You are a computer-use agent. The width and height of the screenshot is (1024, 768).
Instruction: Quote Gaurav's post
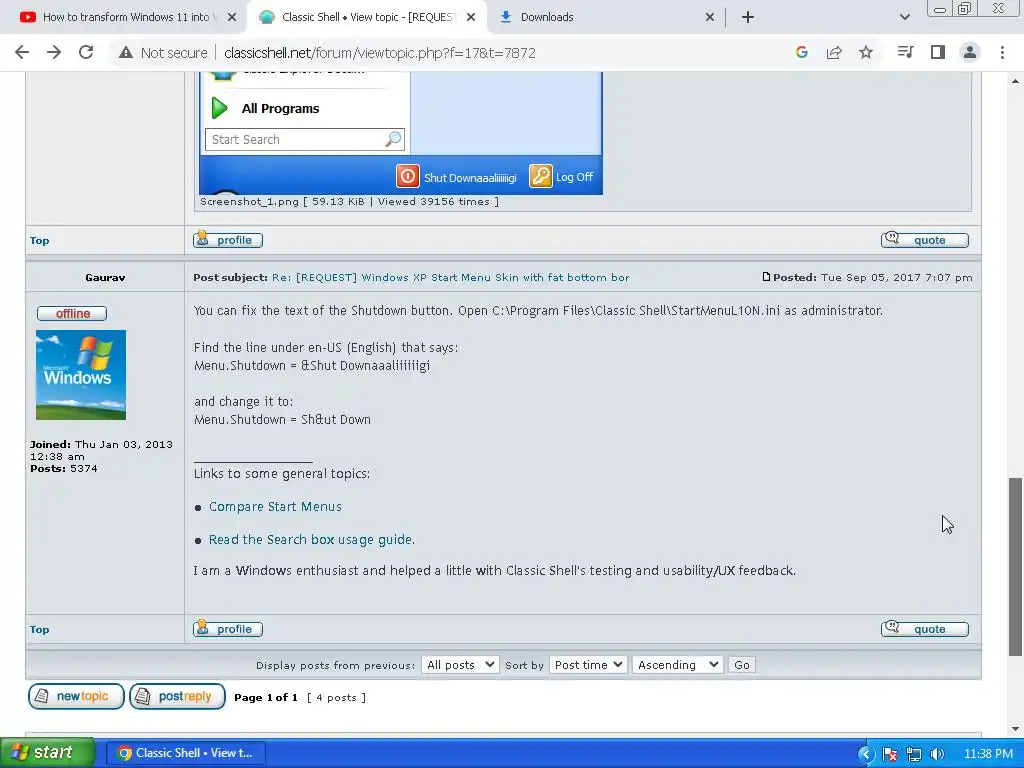click(925, 629)
